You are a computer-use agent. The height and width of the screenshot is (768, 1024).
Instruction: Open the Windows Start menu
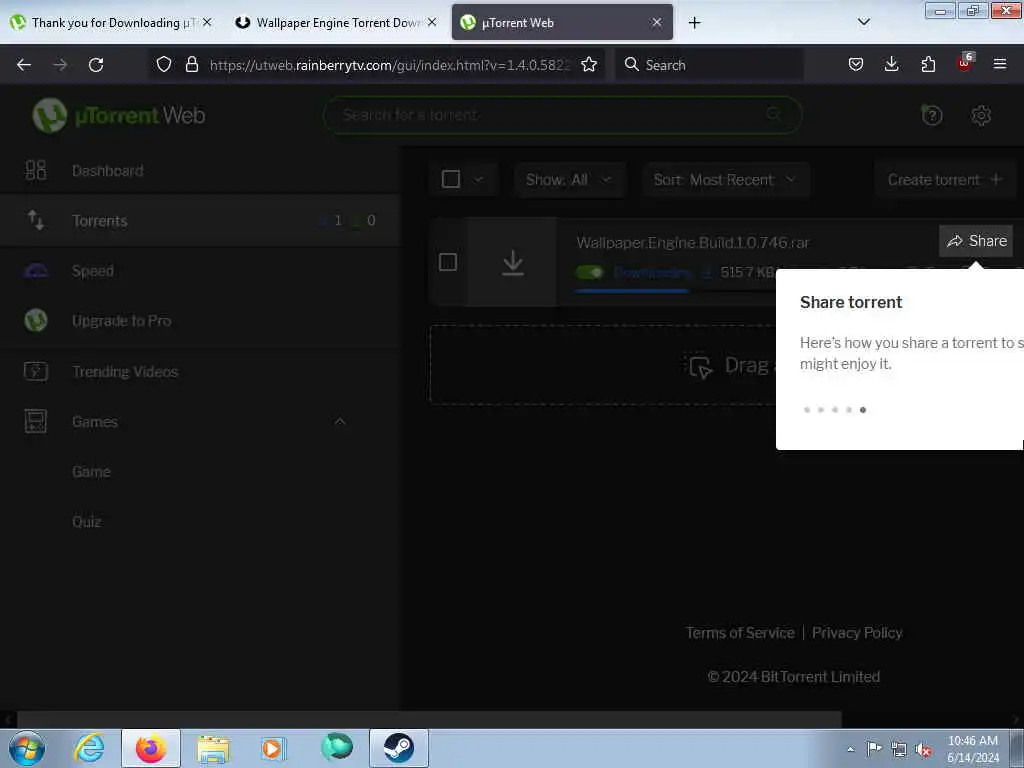27,748
